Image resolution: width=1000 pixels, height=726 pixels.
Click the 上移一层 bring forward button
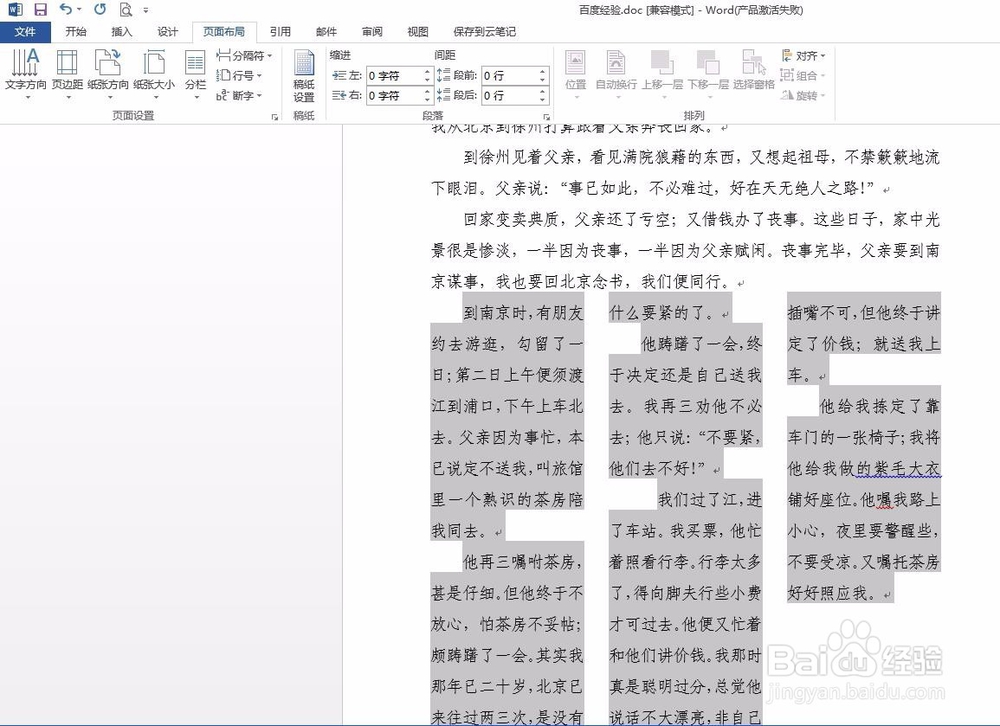tap(662, 73)
